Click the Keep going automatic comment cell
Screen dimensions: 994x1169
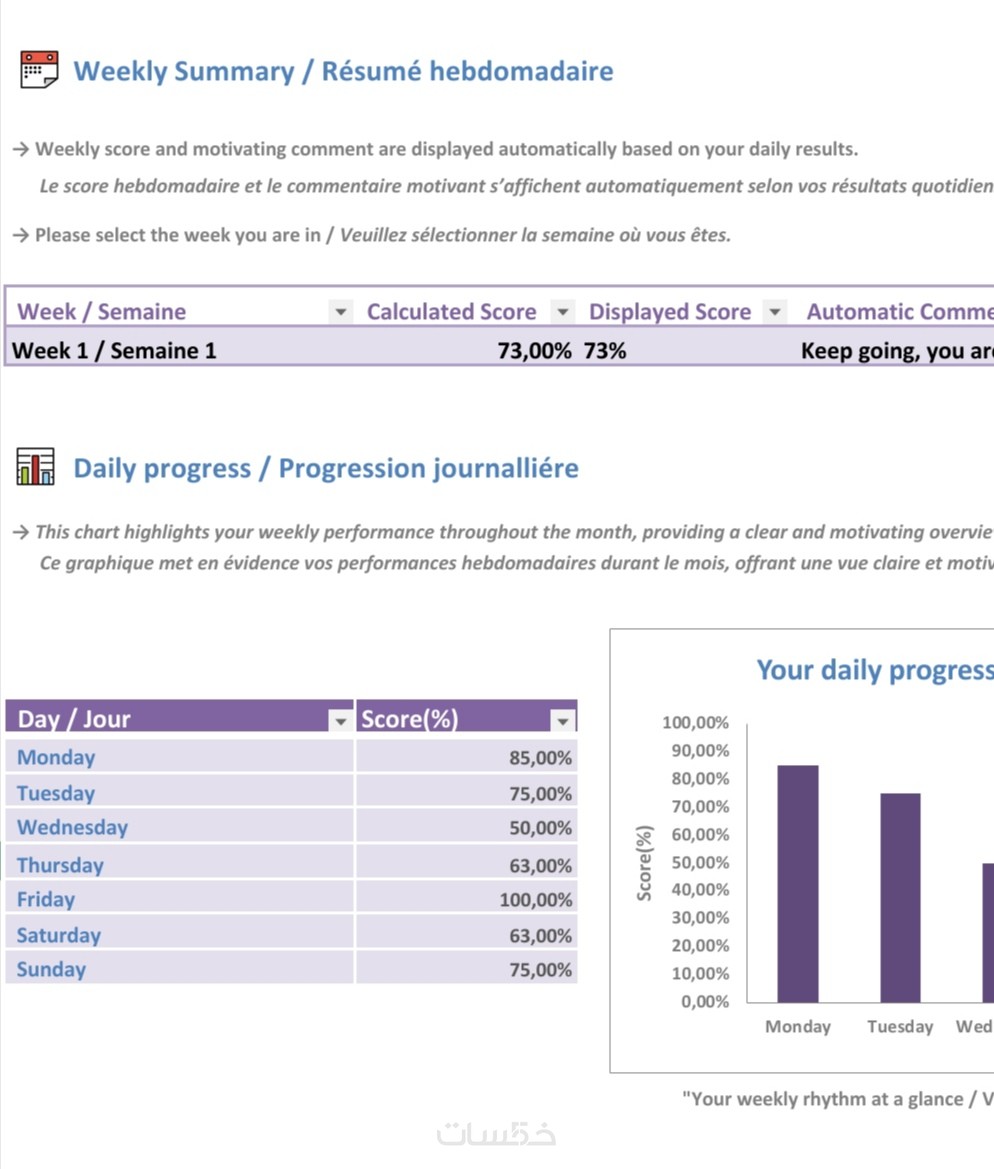[x=896, y=350]
